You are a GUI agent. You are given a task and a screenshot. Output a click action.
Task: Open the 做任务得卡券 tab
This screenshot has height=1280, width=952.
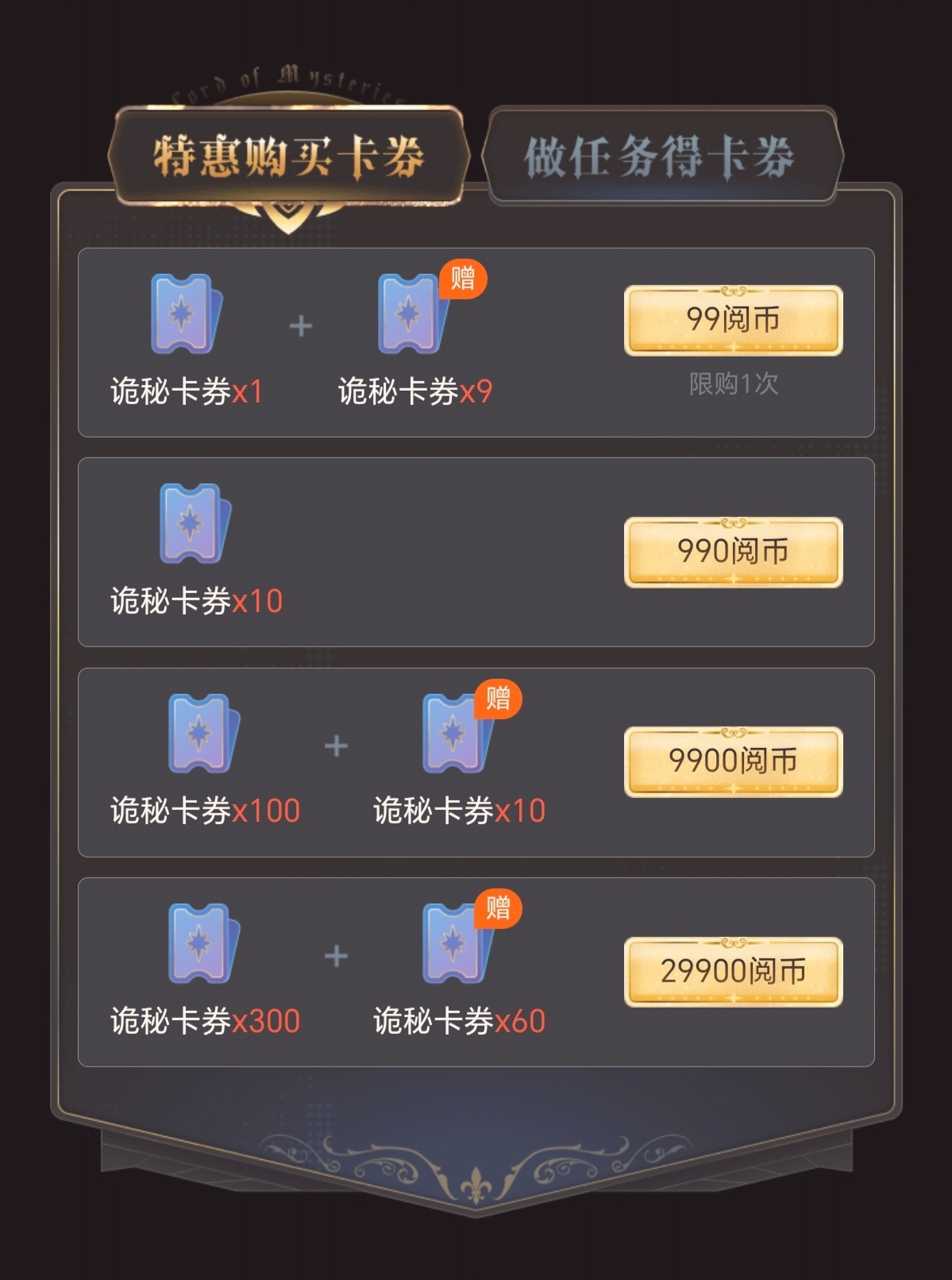tap(661, 156)
